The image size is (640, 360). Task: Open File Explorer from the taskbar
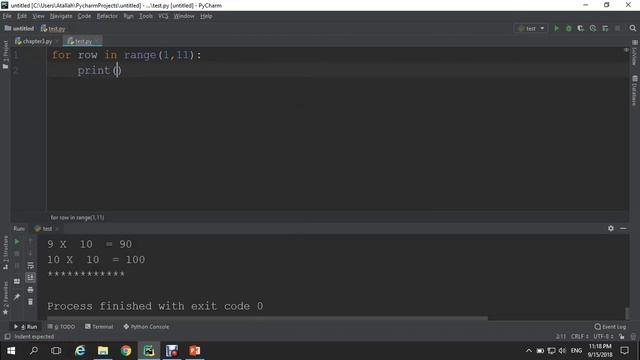pos(103,351)
